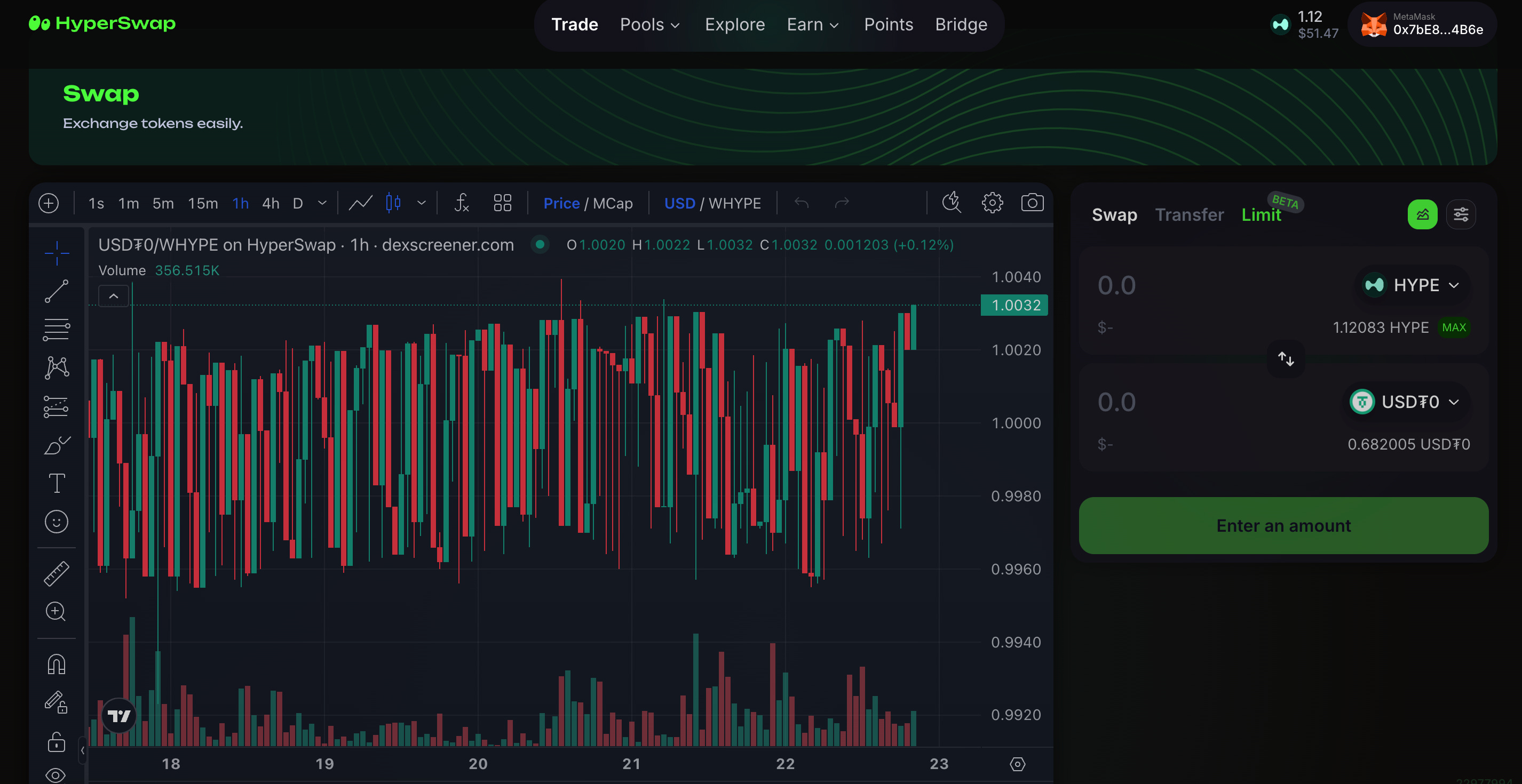This screenshot has height=784, width=1522.
Task: Click the swap direction arrows icon
Action: point(1286,358)
